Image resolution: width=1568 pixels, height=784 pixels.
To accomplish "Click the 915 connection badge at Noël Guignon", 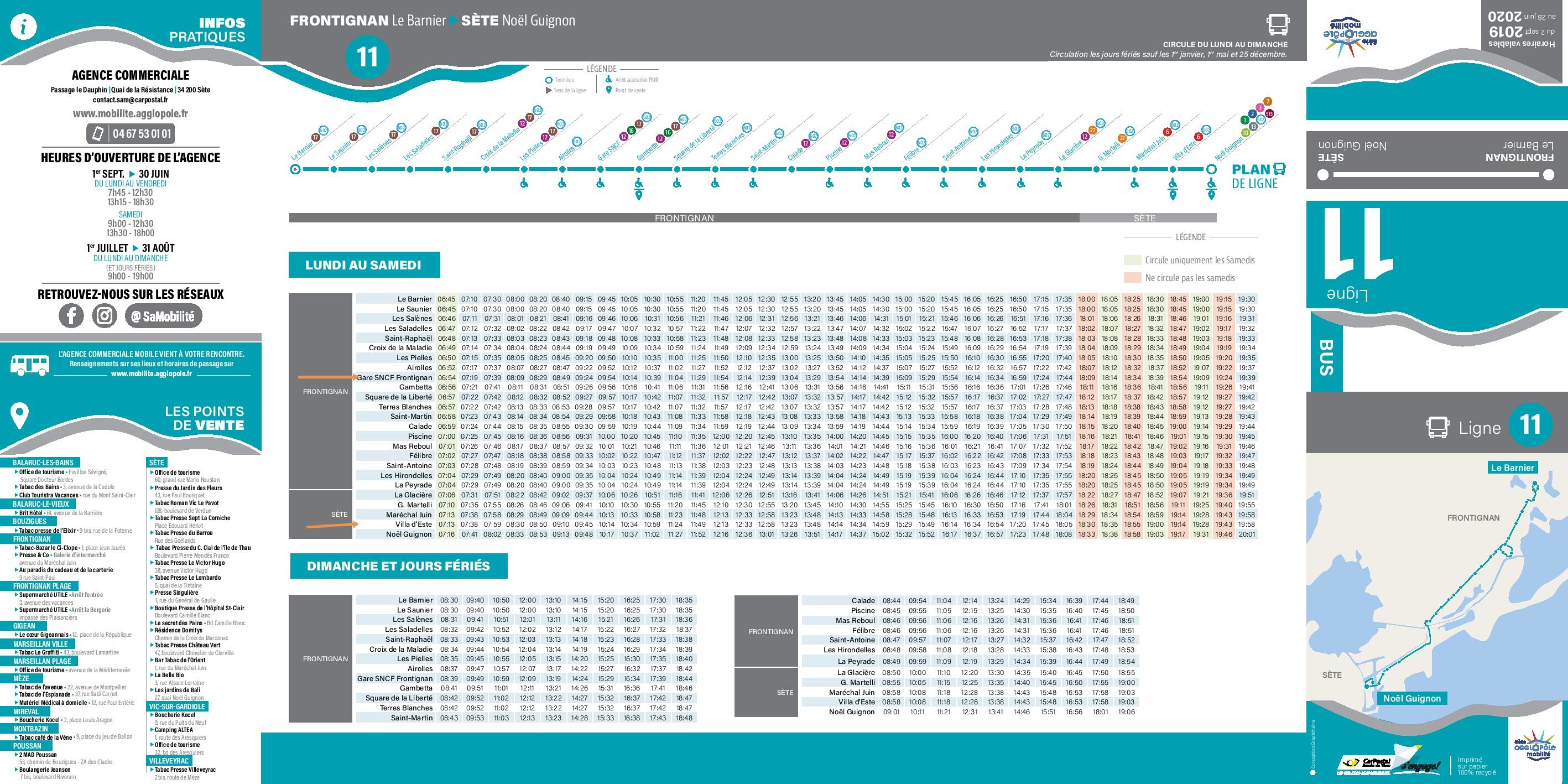I will pyautogui.click(x=1269, y=113).
